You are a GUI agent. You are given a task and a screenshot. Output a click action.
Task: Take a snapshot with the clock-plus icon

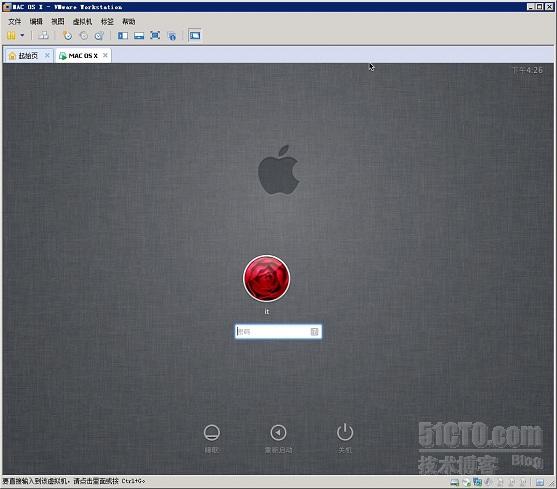67,36
